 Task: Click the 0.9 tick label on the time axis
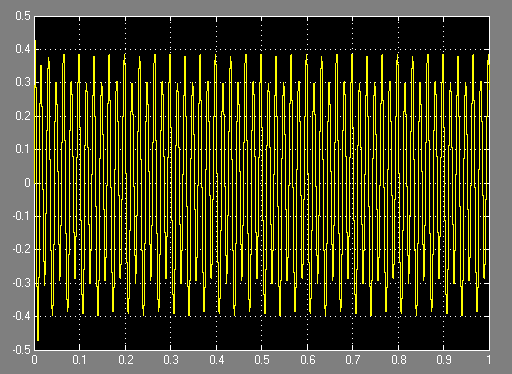(444, 360)
